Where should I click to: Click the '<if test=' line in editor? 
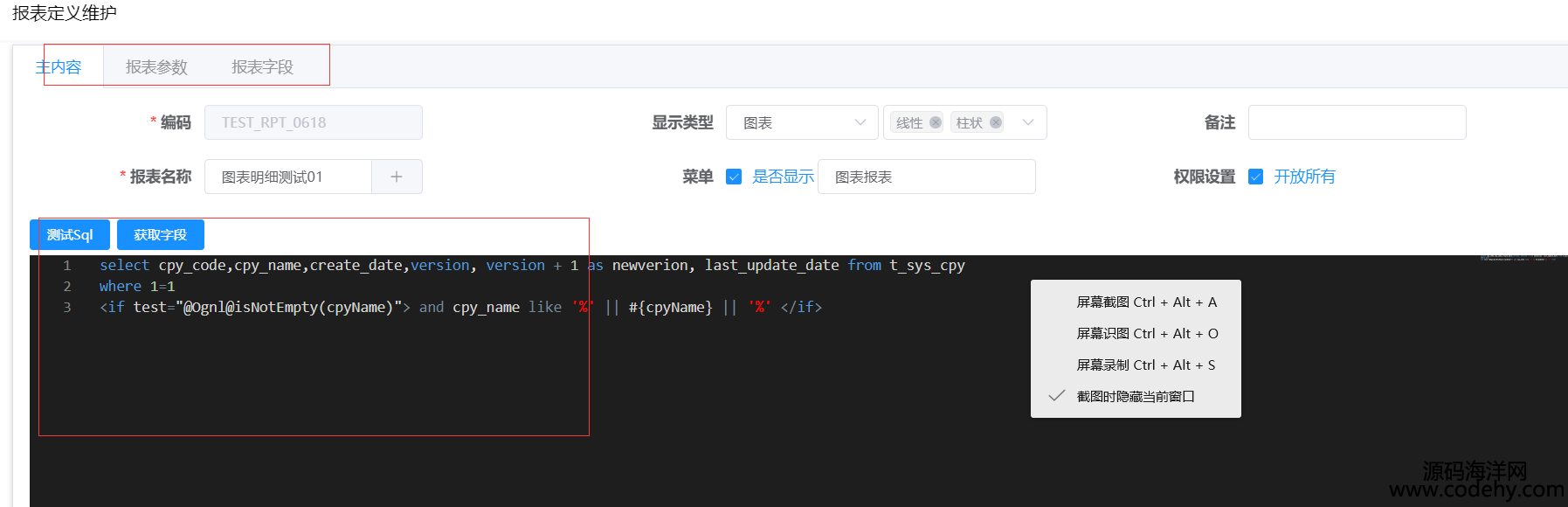[460, 307]
